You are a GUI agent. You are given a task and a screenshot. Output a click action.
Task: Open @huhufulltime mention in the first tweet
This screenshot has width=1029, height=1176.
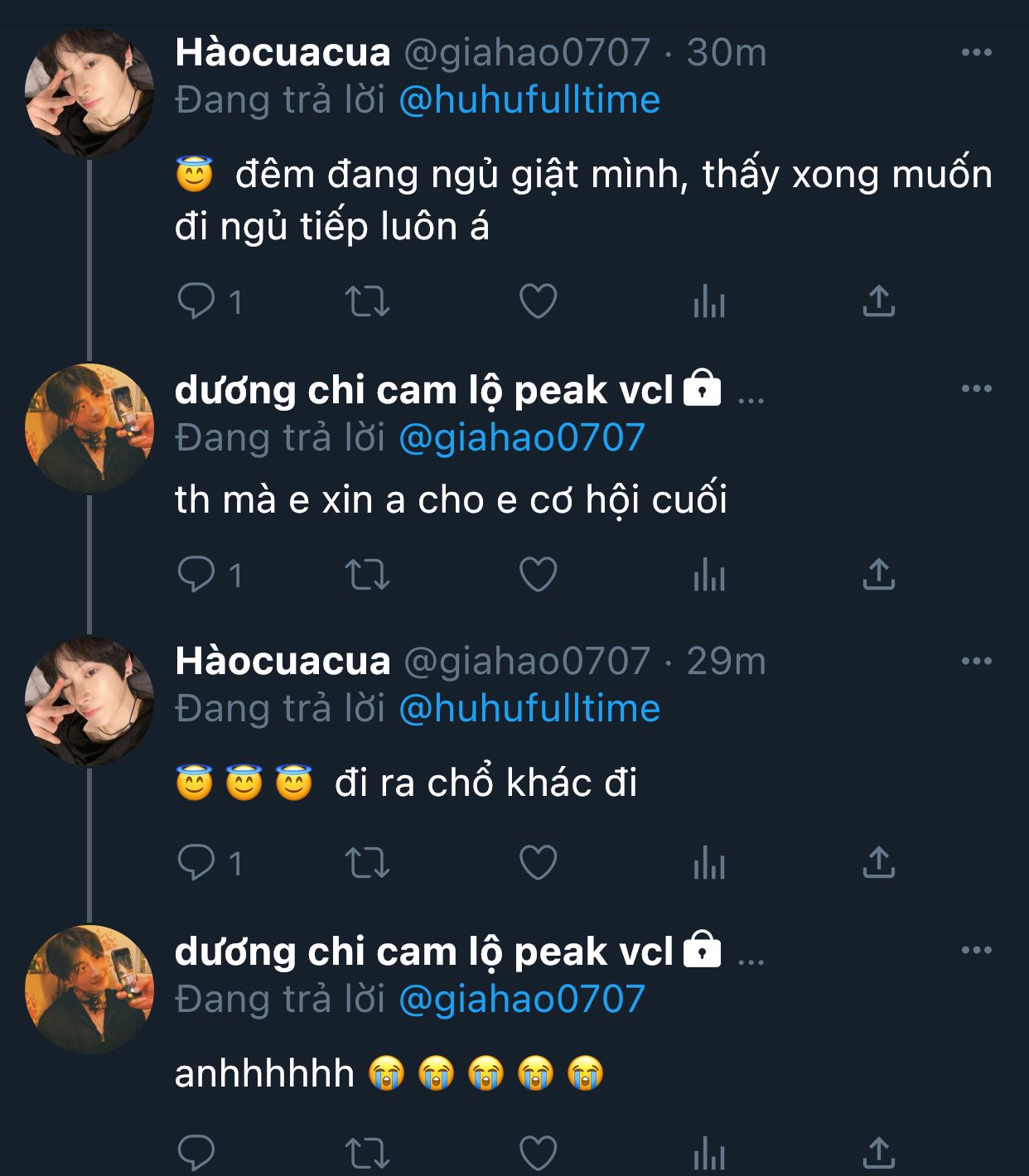click(529, 100)
